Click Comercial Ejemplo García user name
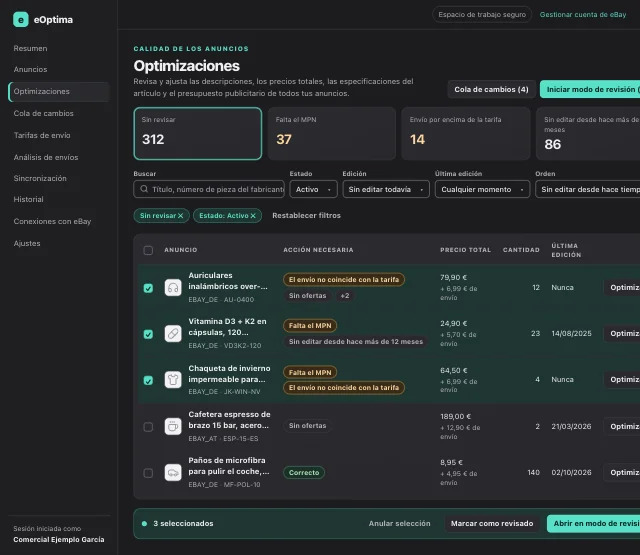 point(59,539)
